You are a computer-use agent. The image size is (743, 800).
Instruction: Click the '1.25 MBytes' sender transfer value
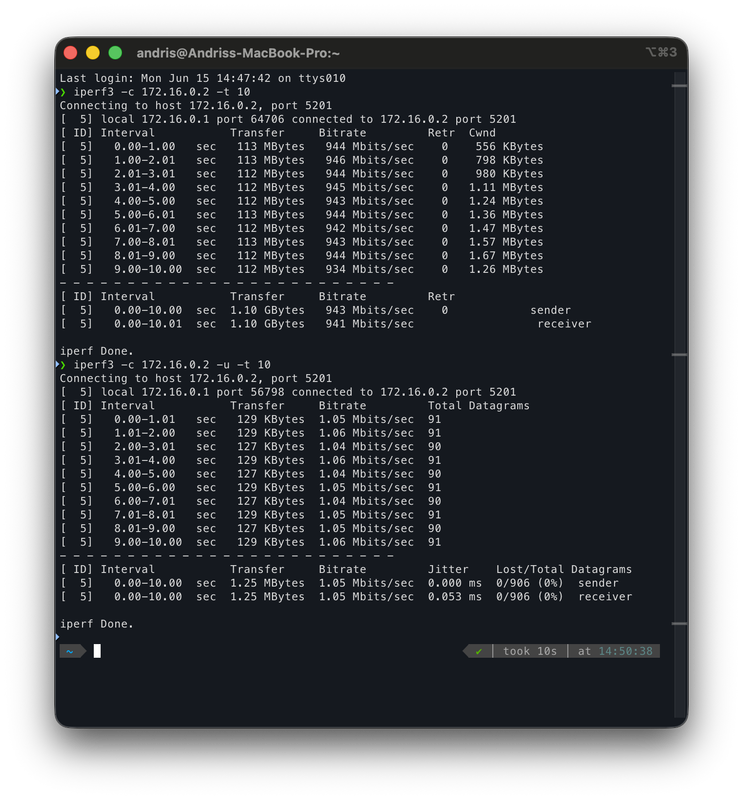267,583
